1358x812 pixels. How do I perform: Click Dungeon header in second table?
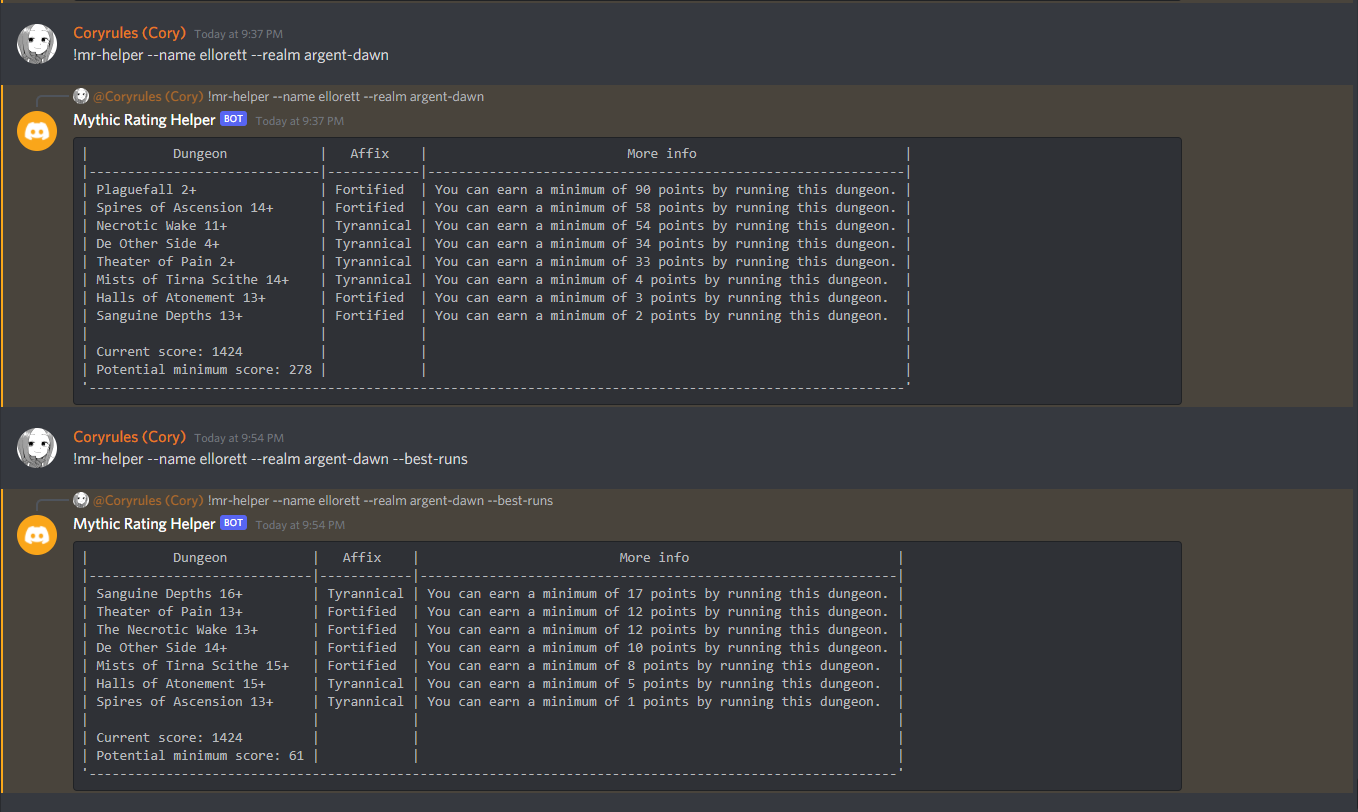(200, 557)
